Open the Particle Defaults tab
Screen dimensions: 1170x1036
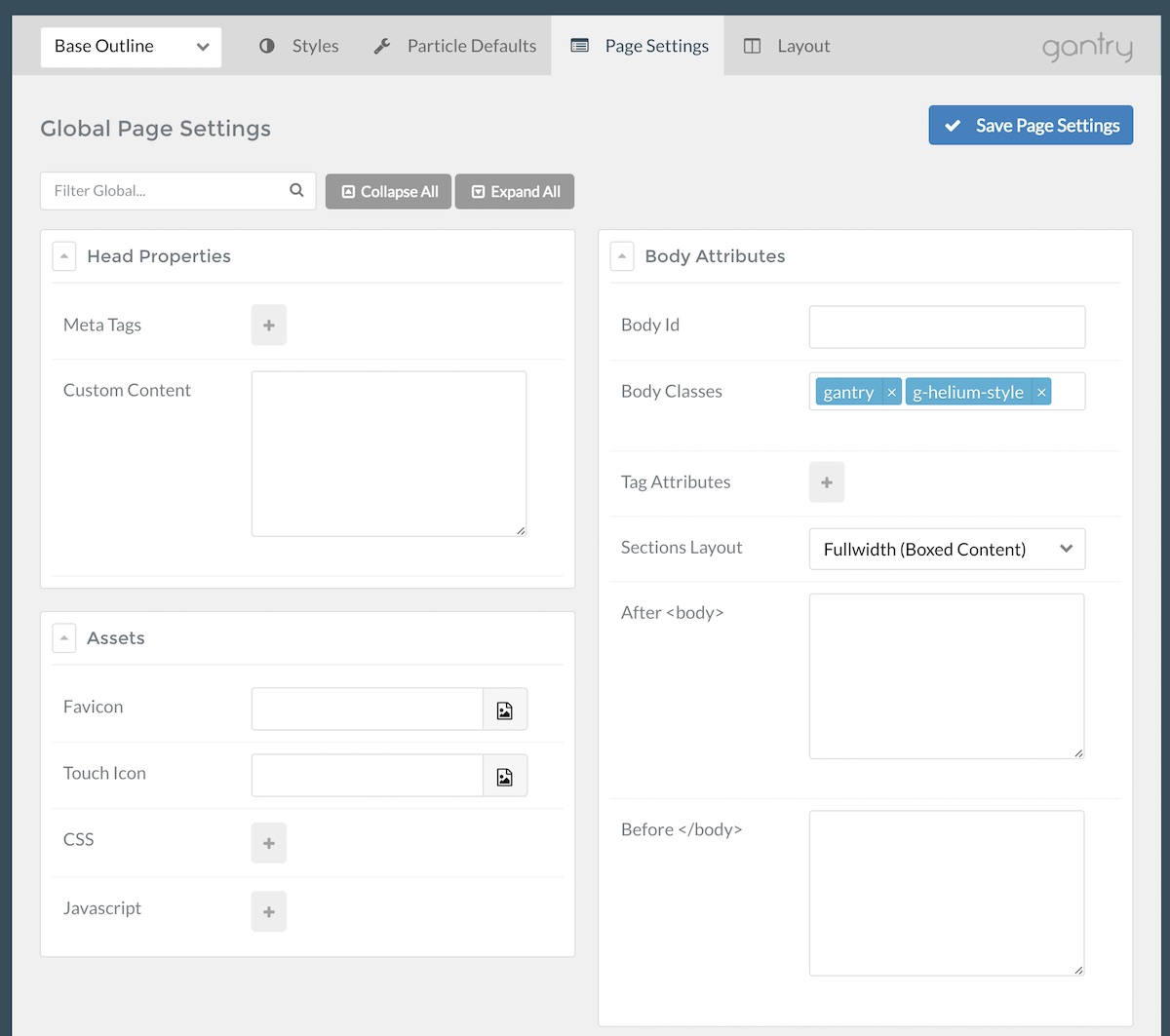tap(455, 46)
